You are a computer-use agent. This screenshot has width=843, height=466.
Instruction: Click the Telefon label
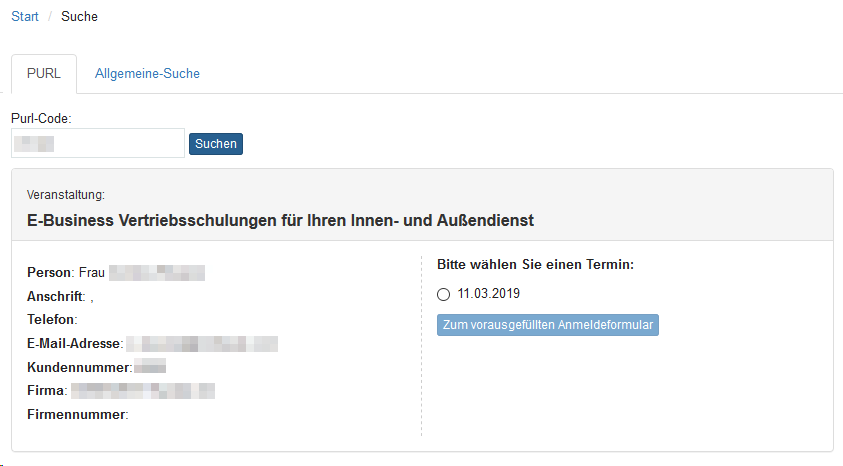tap(52, 320)
